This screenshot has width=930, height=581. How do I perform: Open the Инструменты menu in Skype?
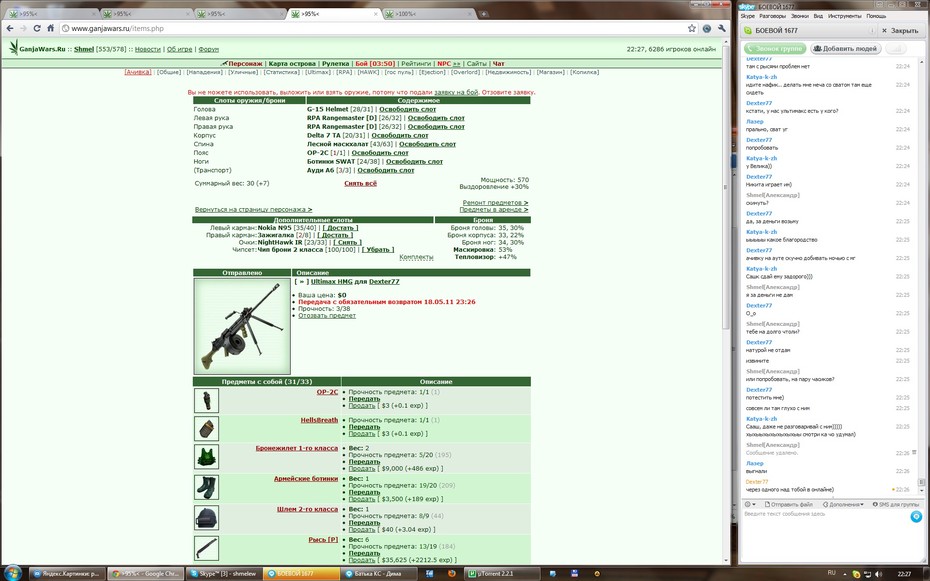(844, 16)
